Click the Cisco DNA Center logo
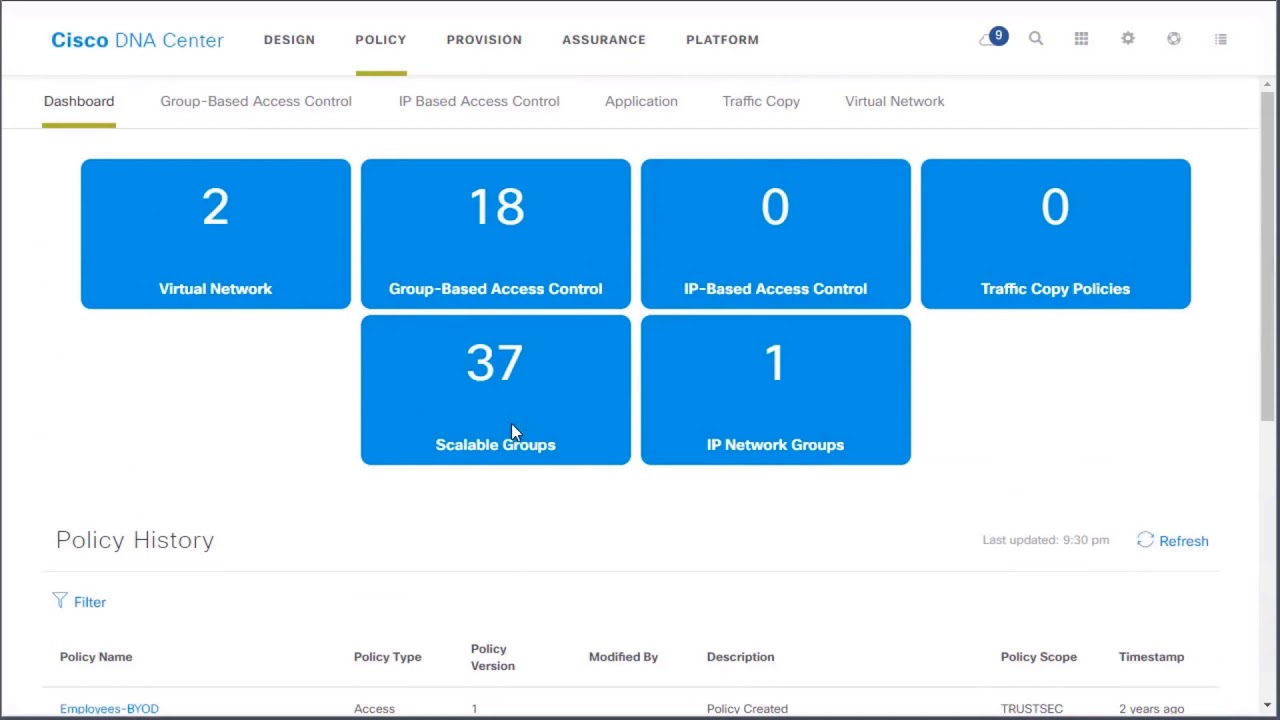The height and width of the screenshot is (720, 1280). pos(137,40)
